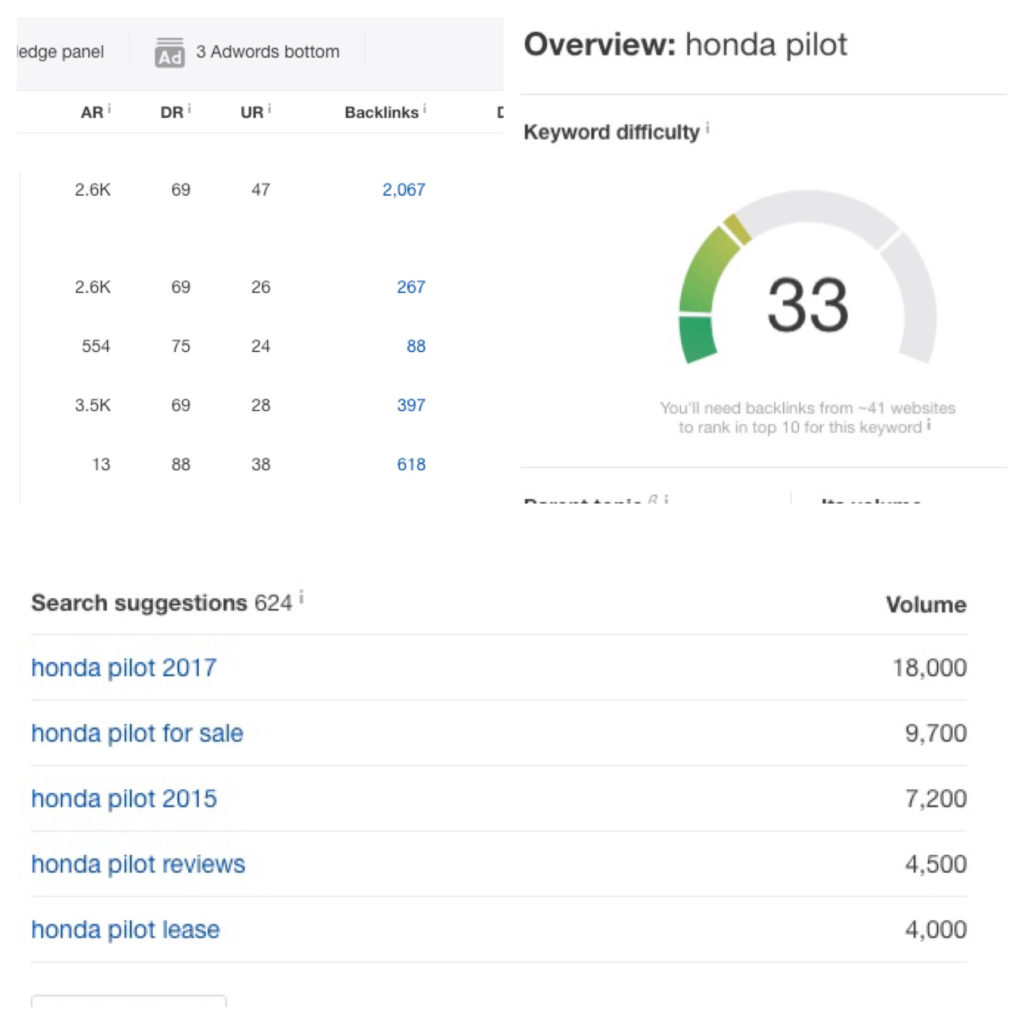Click the 'Overview: honda pilot' heading
The image size is (1024, 1024).
[685, 46]
